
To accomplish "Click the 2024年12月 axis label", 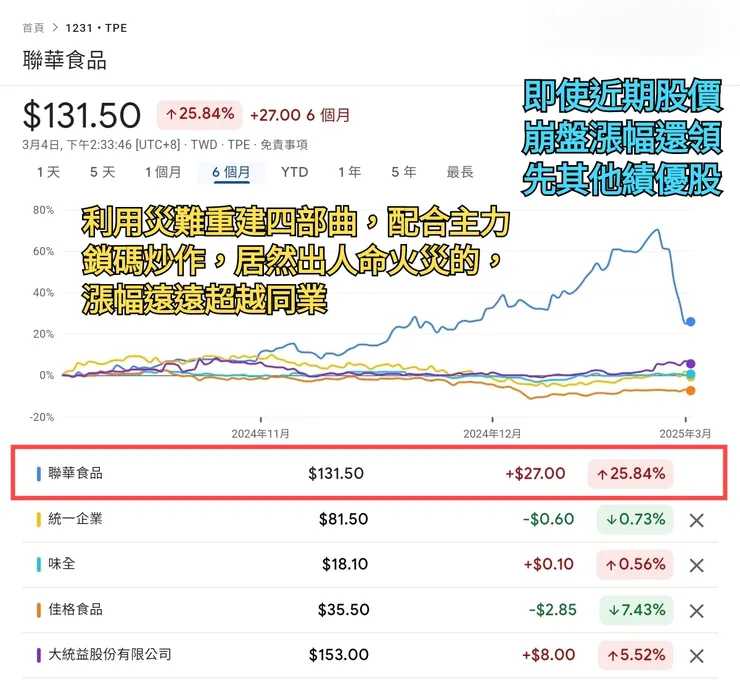I will 492,434.
